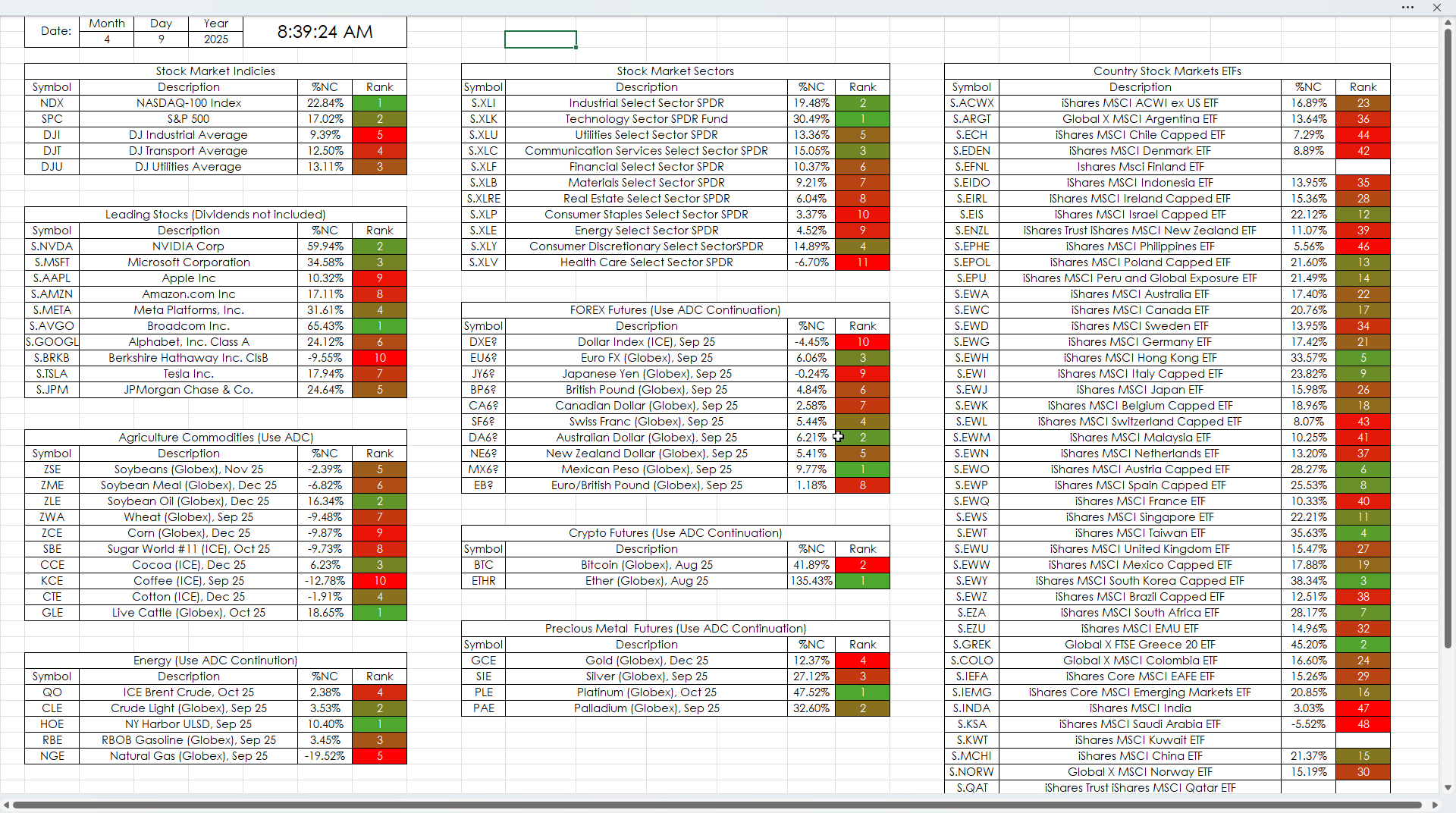This screenshot has width=1456, height=813.
Task: Select iShares MSCI South Korea Capped ETF
Action: [x=1140, y=581]
